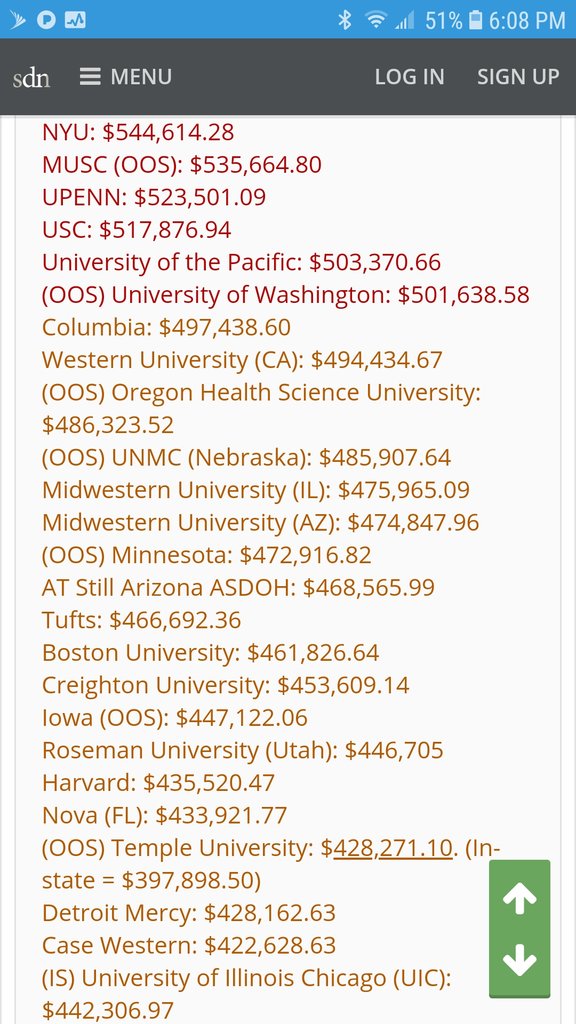Click SIGN UP in the header

tap(518, 77)
